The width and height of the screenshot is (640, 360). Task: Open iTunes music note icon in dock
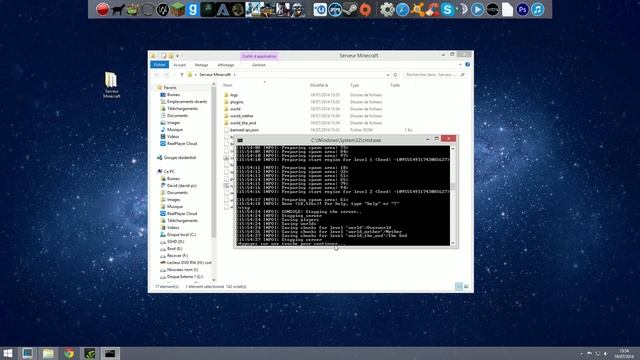(538, 9)
